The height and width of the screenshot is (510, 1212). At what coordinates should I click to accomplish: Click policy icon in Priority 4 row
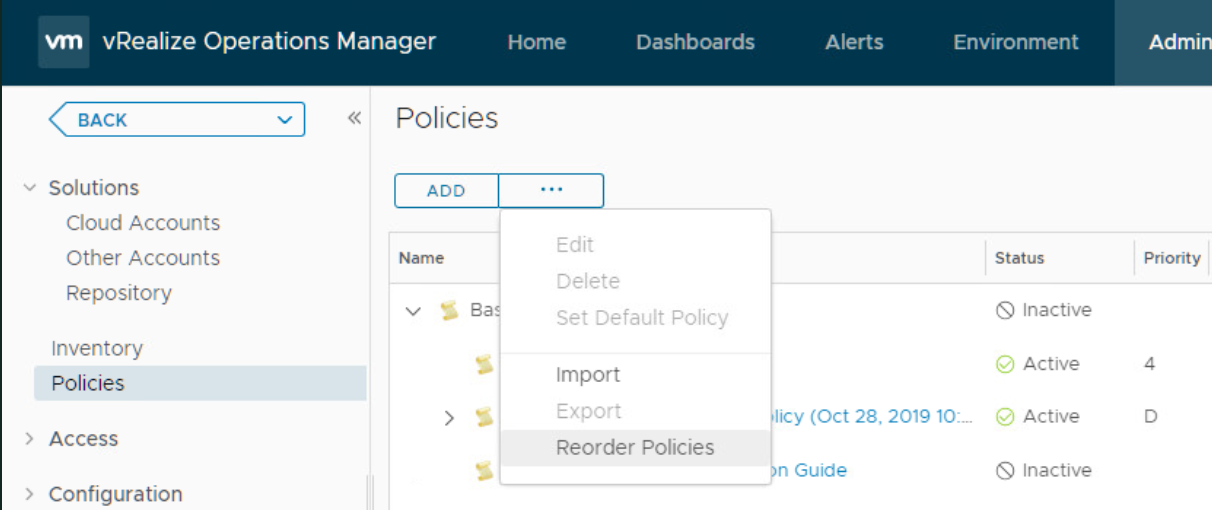click(x=485, y=365)
